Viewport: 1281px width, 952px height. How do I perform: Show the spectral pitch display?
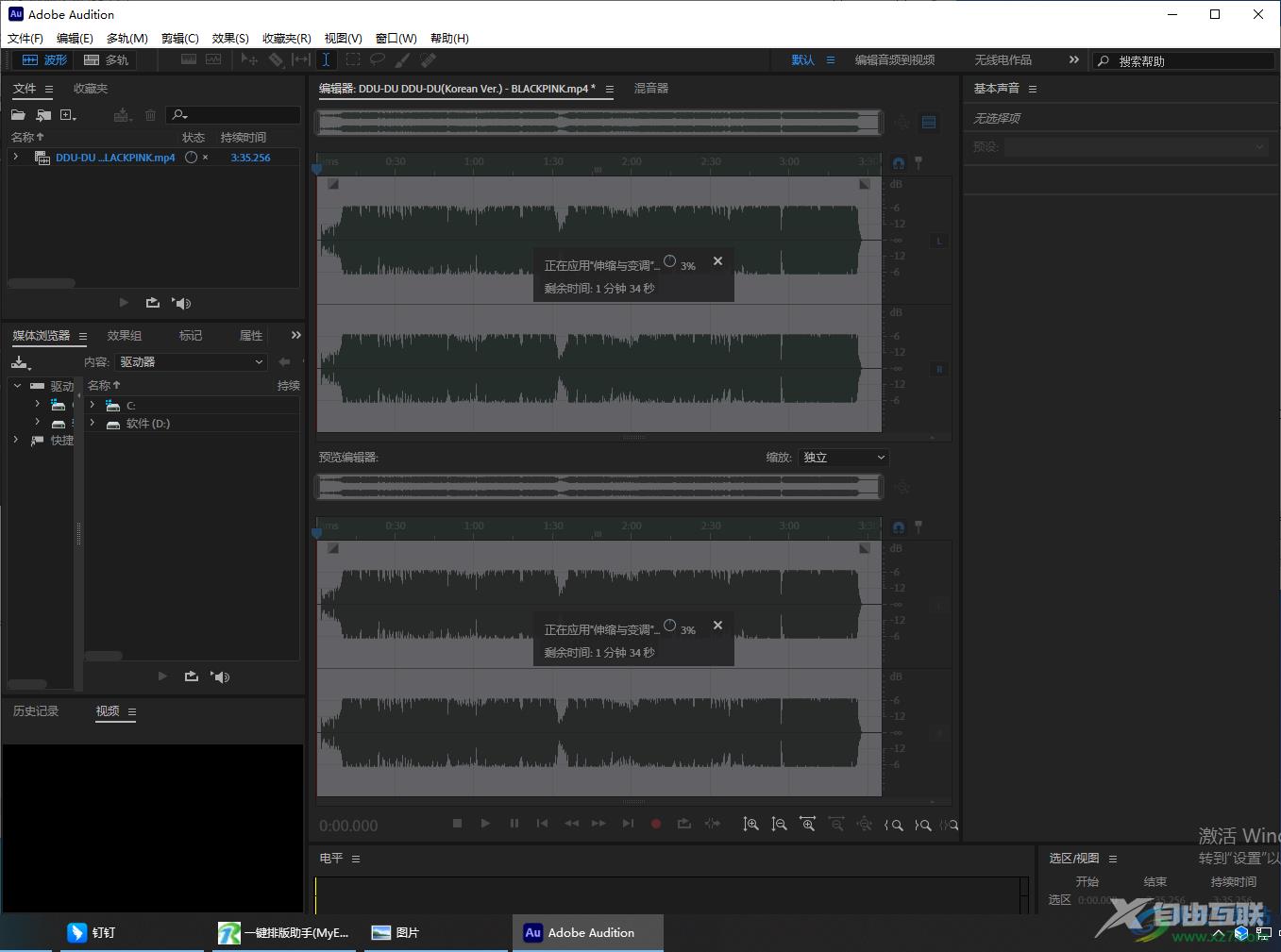[213, 59]
